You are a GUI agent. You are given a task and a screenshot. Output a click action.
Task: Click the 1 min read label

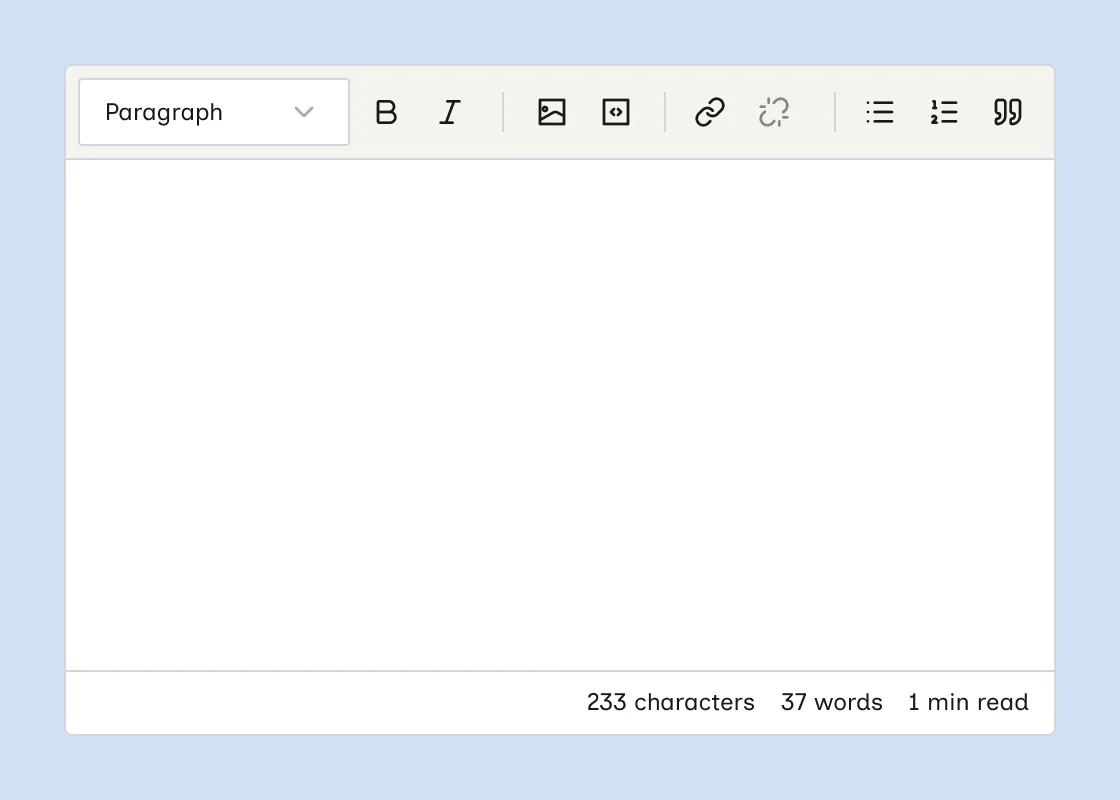pos(969,702)
